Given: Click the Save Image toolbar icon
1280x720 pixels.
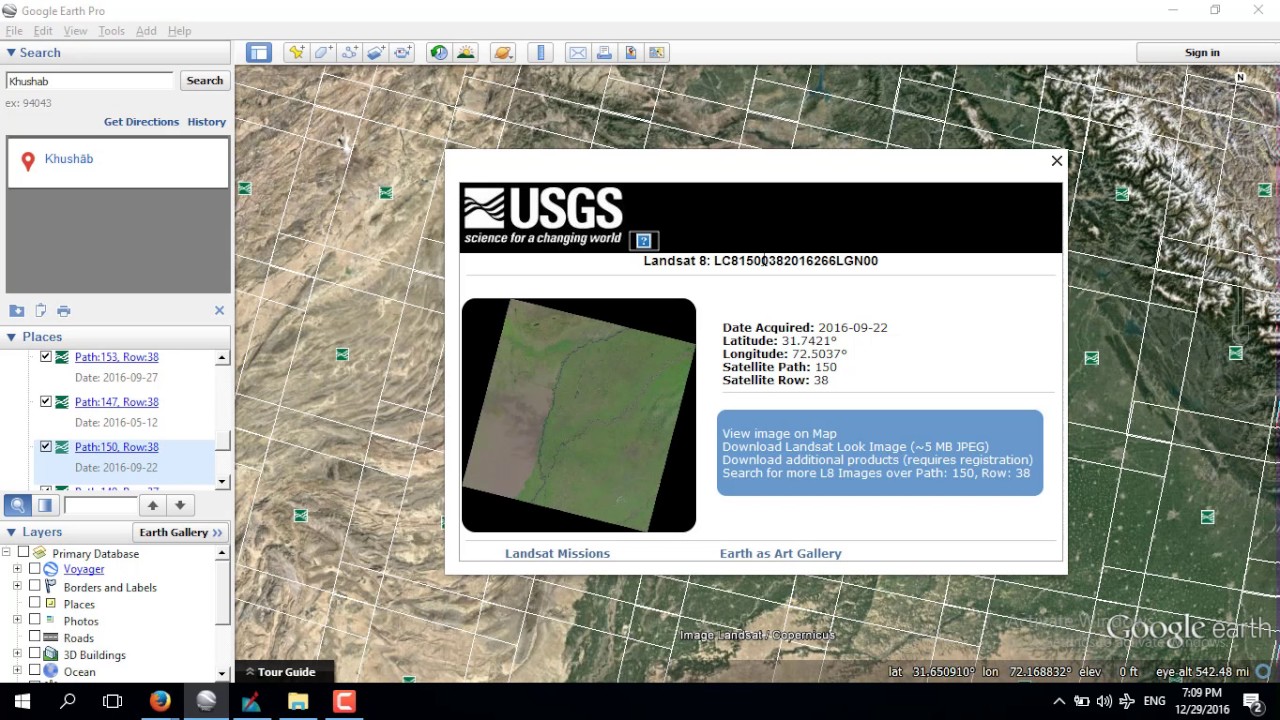Looking at the screenshot, I should (631, 53).
